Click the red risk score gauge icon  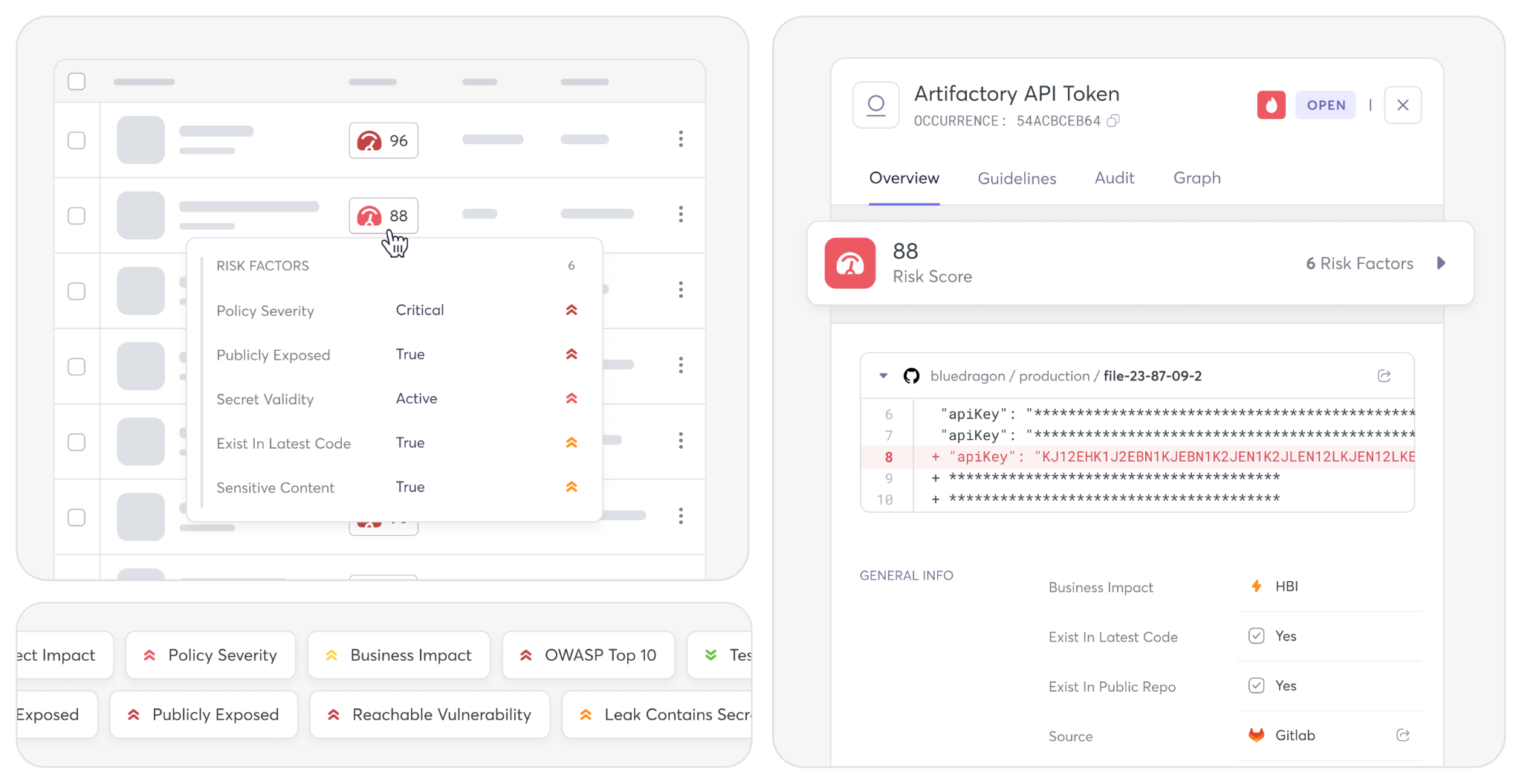click(850, 263)
